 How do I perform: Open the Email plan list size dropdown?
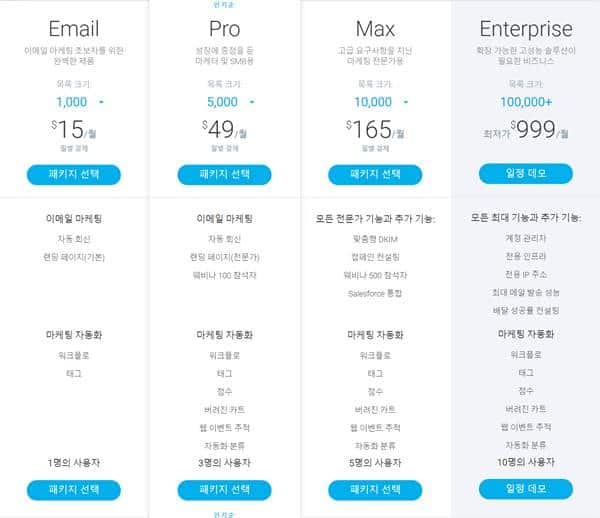[x=101, y=102]
